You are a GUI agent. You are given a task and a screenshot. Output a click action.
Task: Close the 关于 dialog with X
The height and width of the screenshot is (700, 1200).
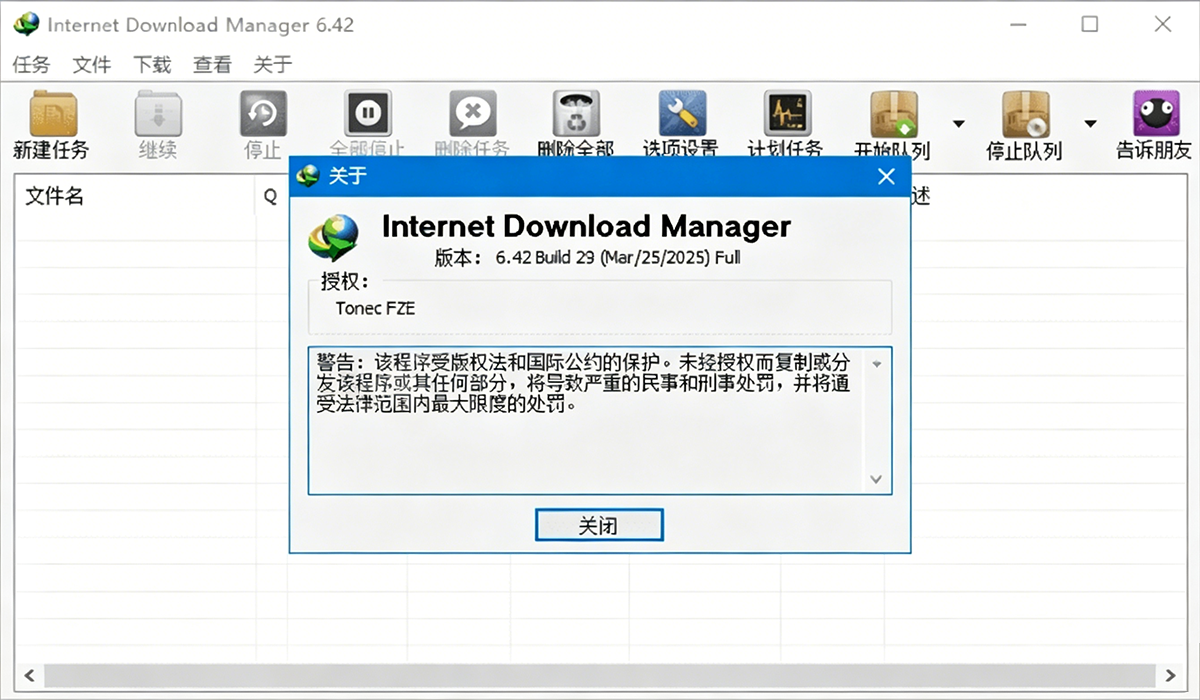pos(885,177)
